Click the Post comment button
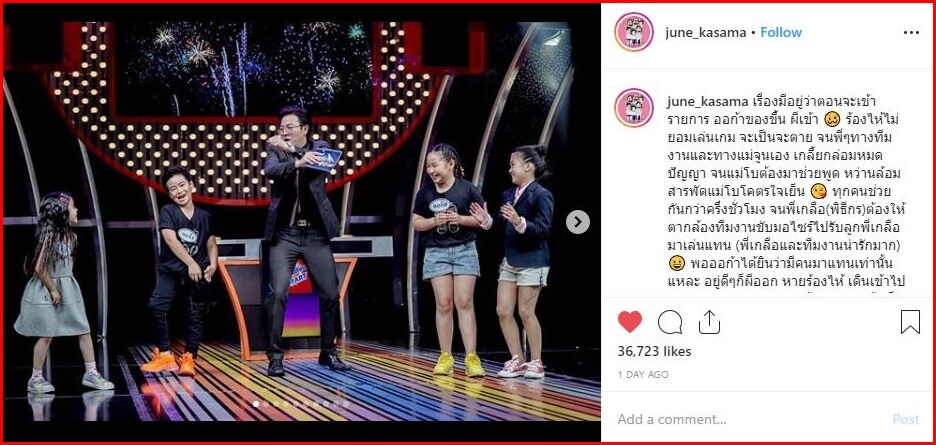Image resolution: width=936 pixels, height=445 pixels. click(906, 419)
